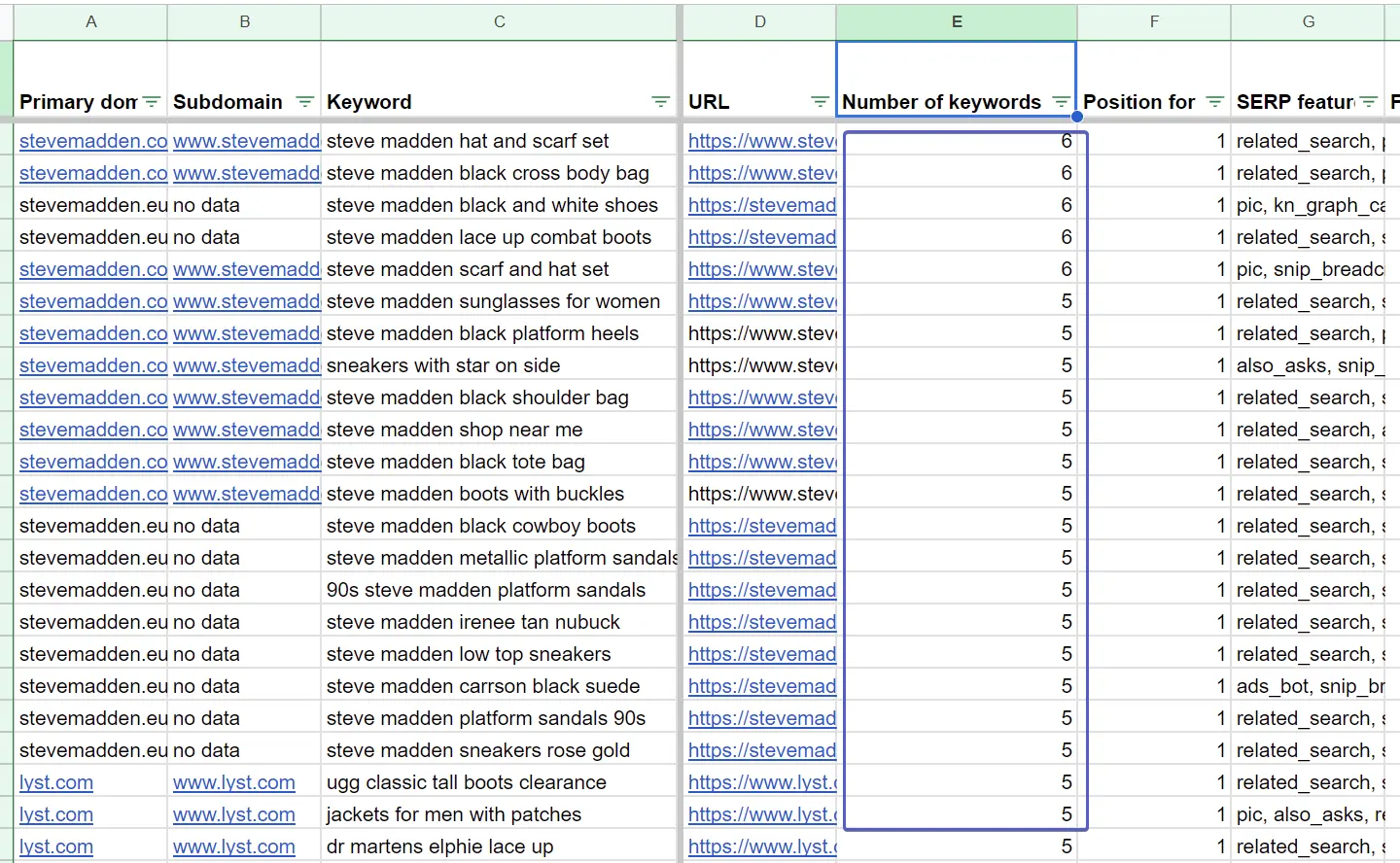Select column C header
1400x863 pixels.
[499, 21]
